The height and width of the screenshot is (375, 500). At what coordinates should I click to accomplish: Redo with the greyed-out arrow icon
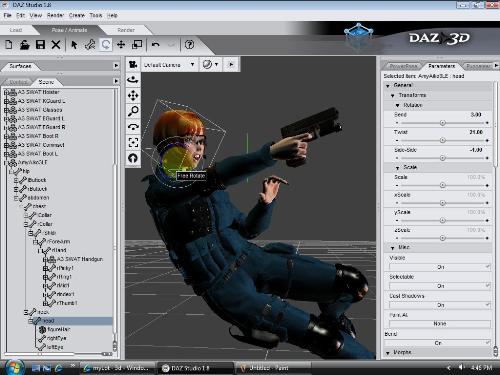click(x=171, y=45)
